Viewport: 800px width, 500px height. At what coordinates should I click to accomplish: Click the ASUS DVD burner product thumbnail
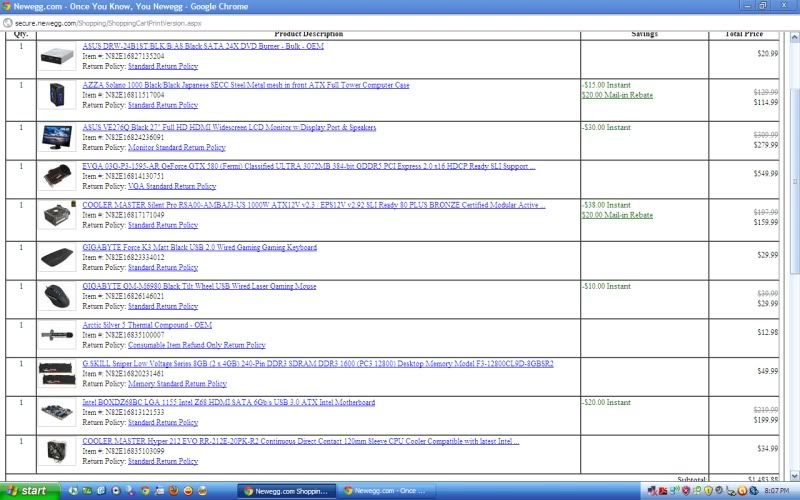click(x=57, y=56)
